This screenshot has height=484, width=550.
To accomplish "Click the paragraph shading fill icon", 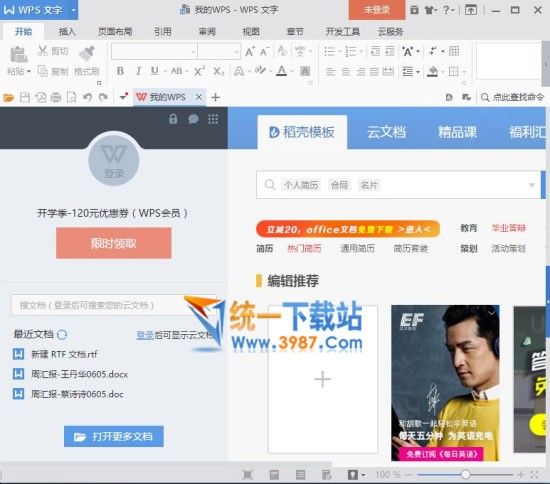I will 432,72.
